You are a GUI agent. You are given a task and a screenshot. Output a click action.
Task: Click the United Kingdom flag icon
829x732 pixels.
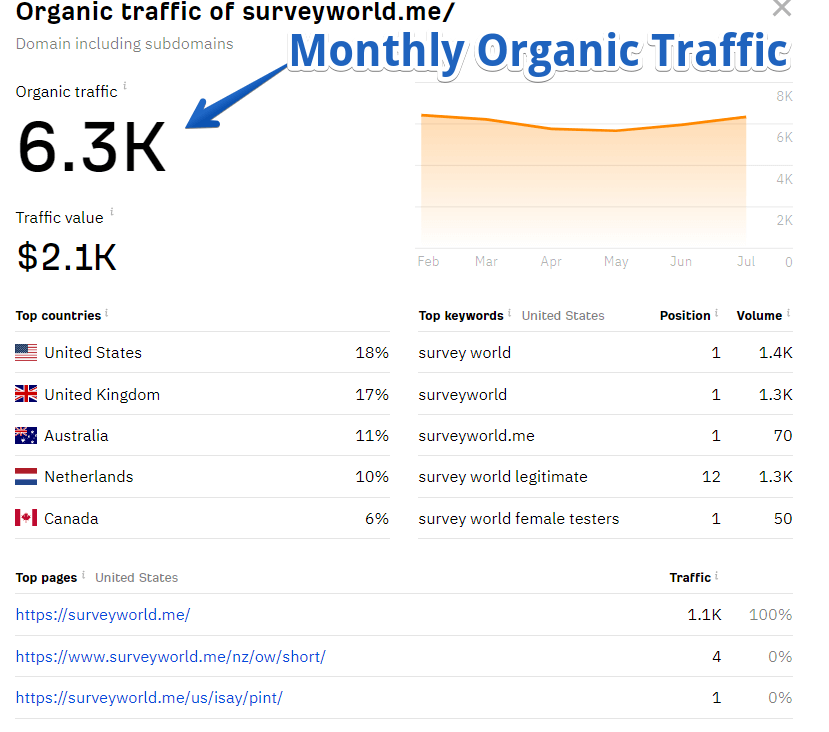click(26, 394)
